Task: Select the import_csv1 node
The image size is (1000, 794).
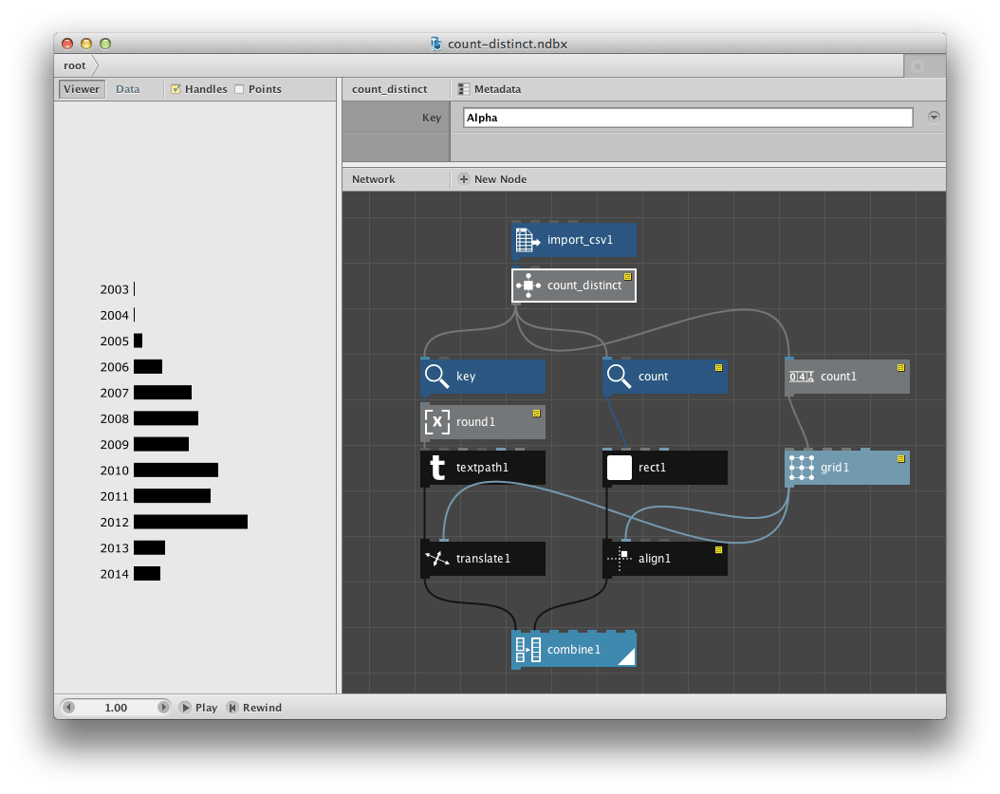Action: coord(574,240)
